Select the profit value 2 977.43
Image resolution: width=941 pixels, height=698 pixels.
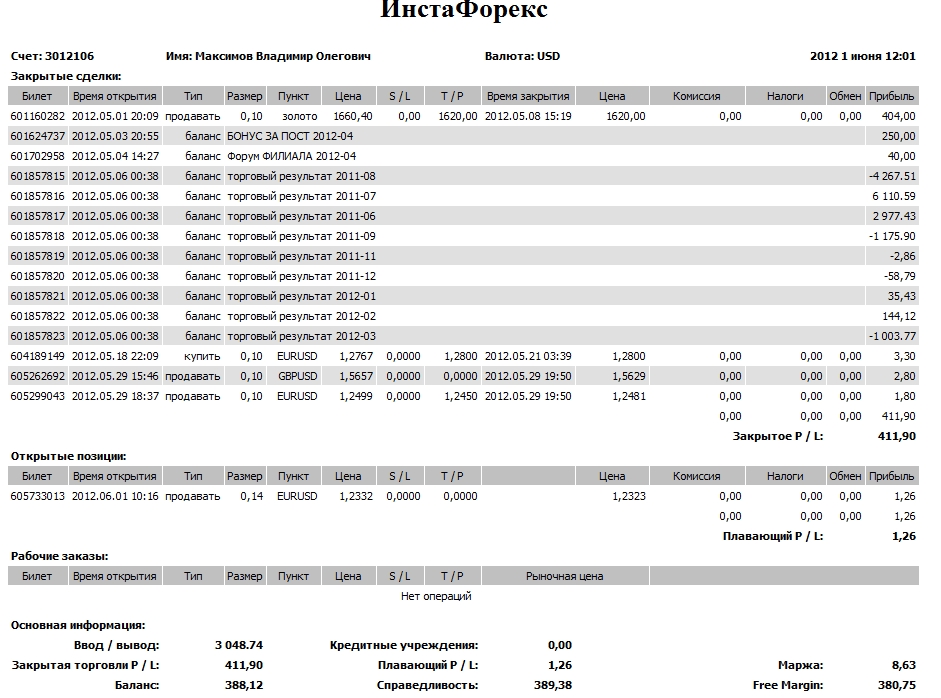coord(894,216)
